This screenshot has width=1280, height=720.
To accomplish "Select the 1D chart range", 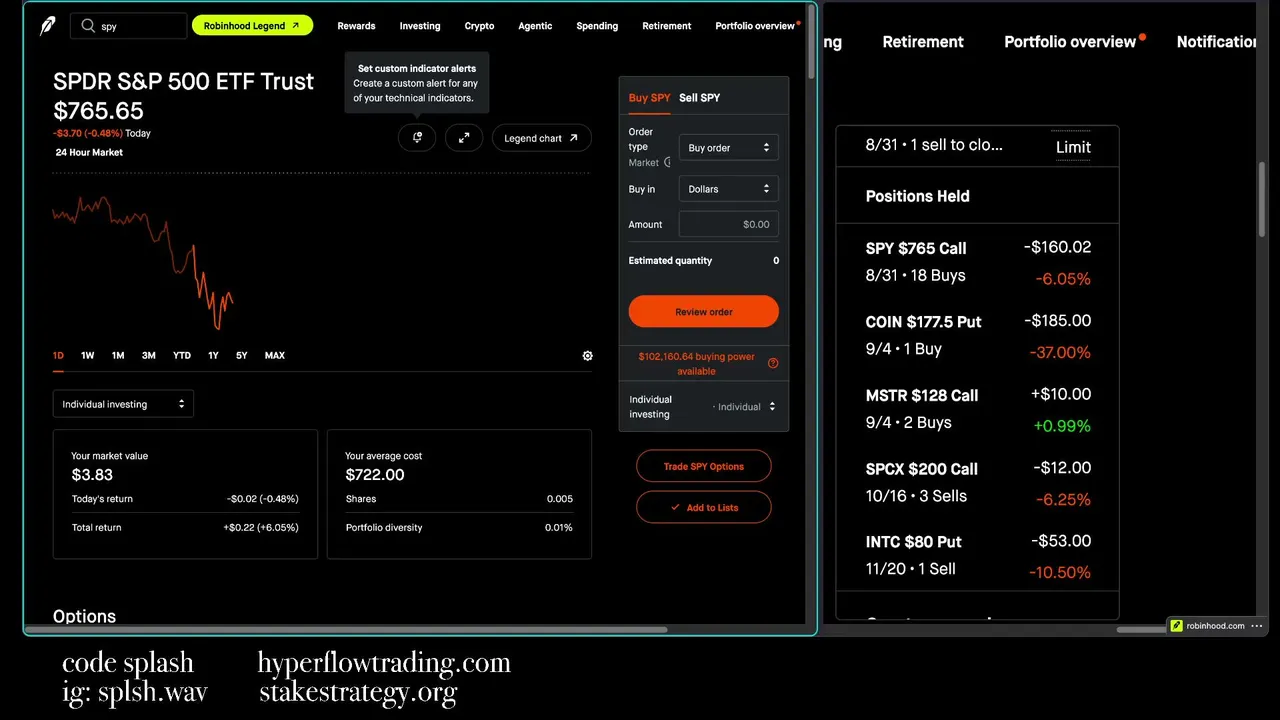I will click(58, 356).
